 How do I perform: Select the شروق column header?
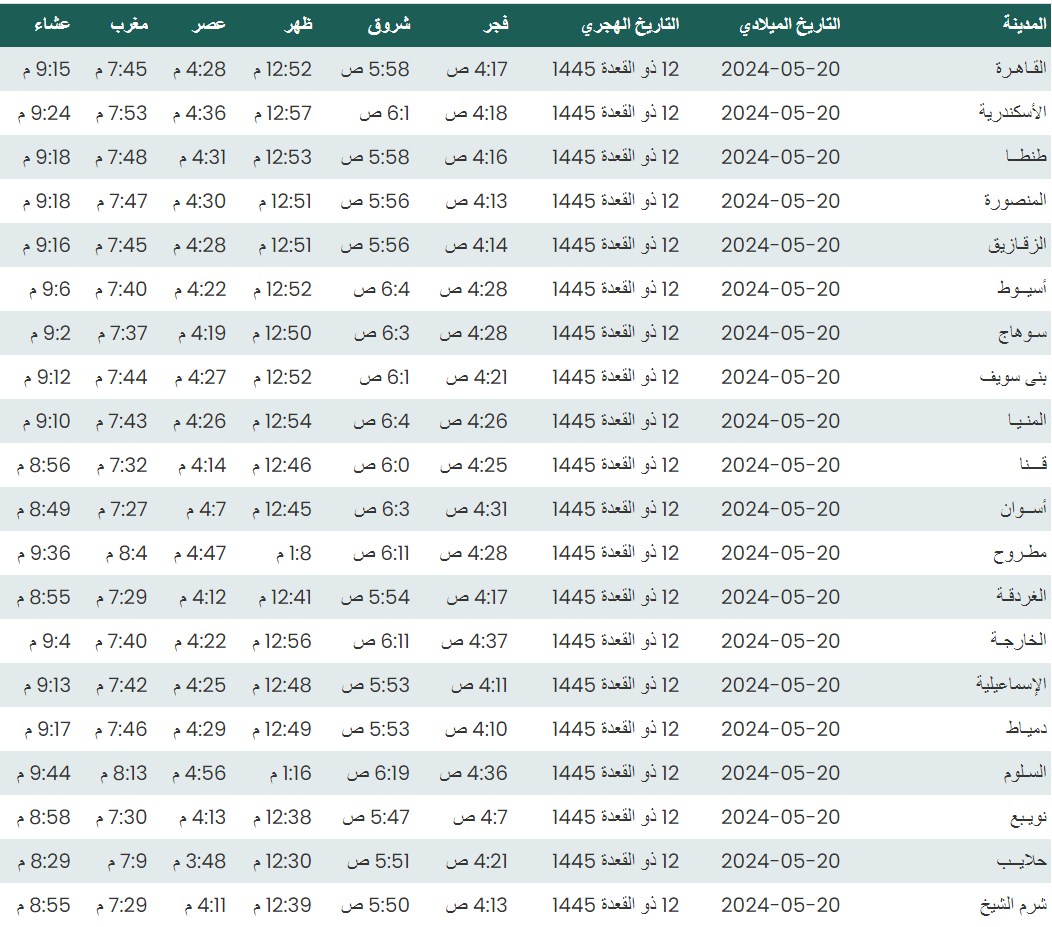(389, 25)
